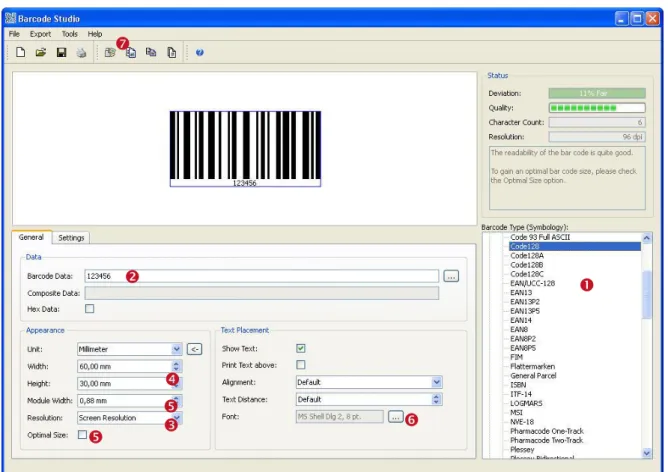Click the copy barcode icon under marker 7
Viewport: 668px width, 472px height.
click(131, 53)
